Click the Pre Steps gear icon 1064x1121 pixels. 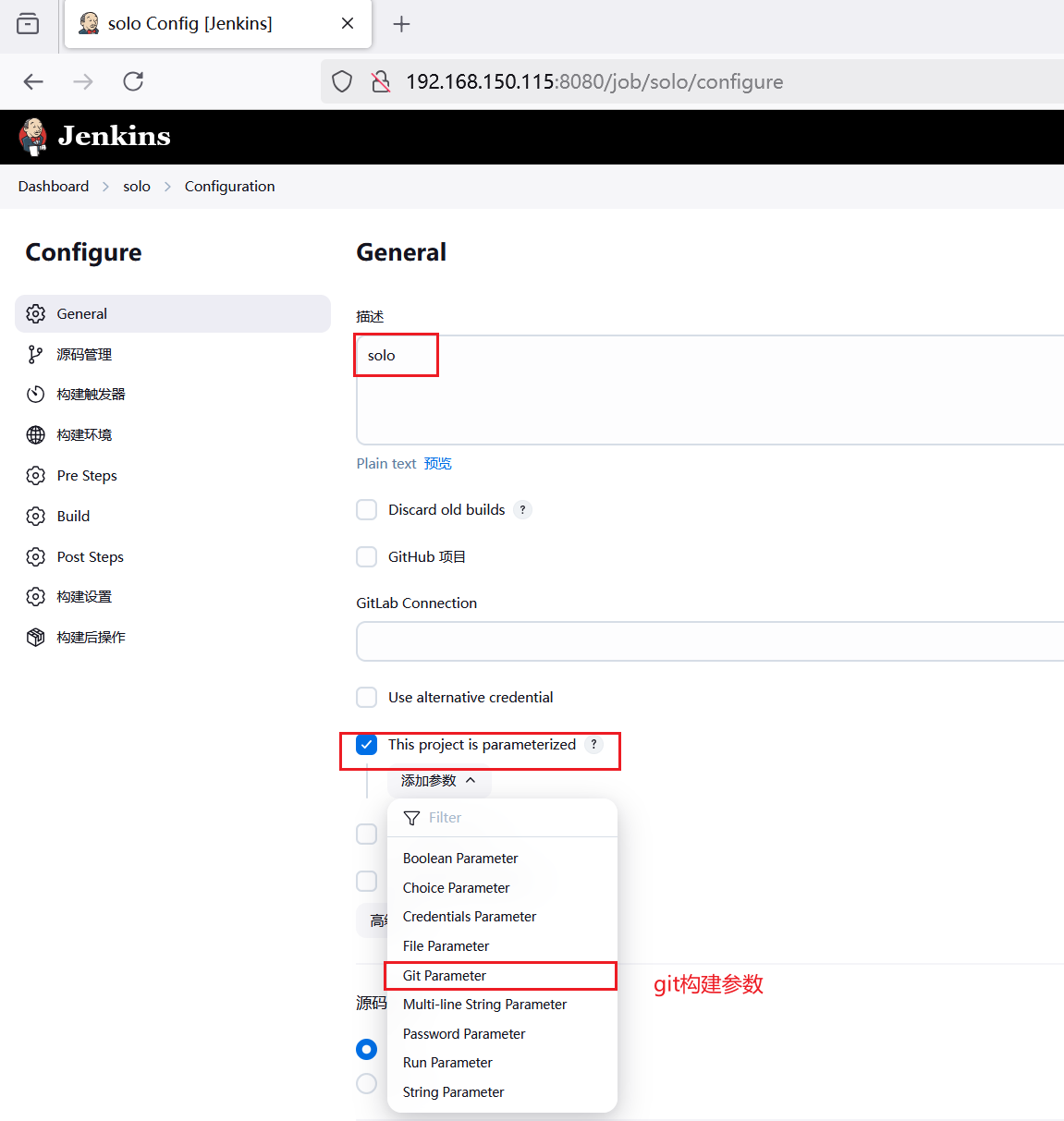pyautogui.click(x=36, y=475)
